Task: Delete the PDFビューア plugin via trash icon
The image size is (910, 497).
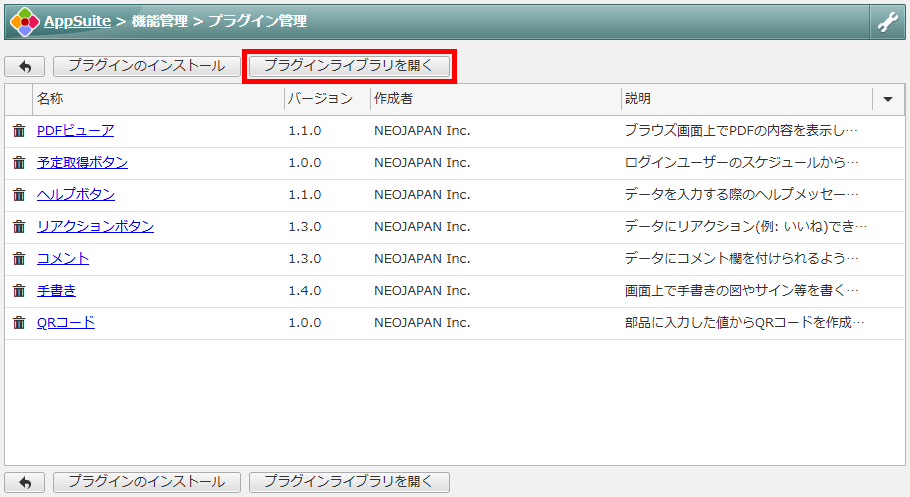Action: [x=19, y=130]
